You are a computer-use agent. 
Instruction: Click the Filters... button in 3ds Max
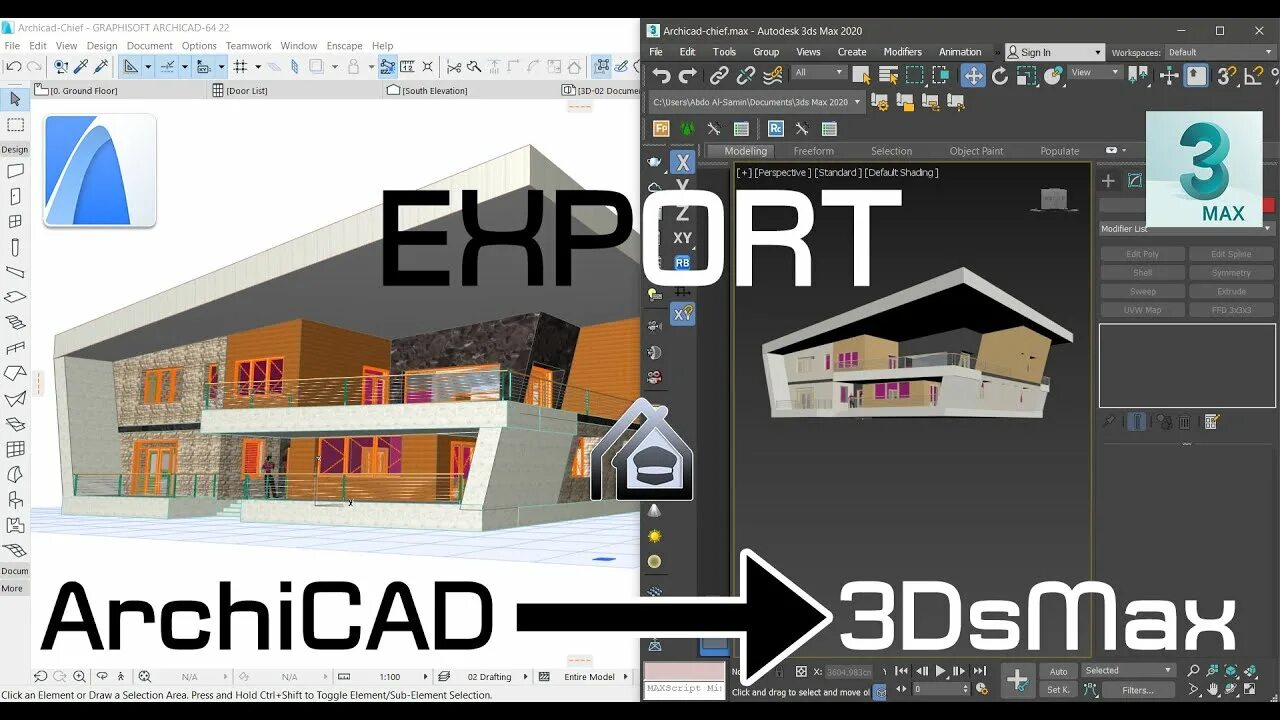pyautogui.click(x=1137, y=690)
